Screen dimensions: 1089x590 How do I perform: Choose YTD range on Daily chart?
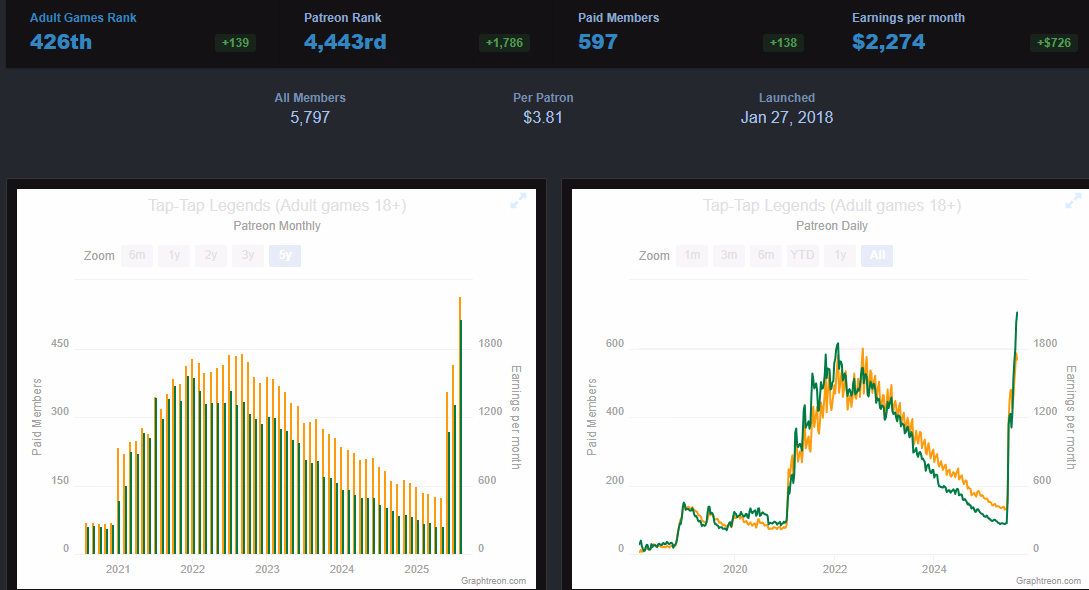pos(802,256)
